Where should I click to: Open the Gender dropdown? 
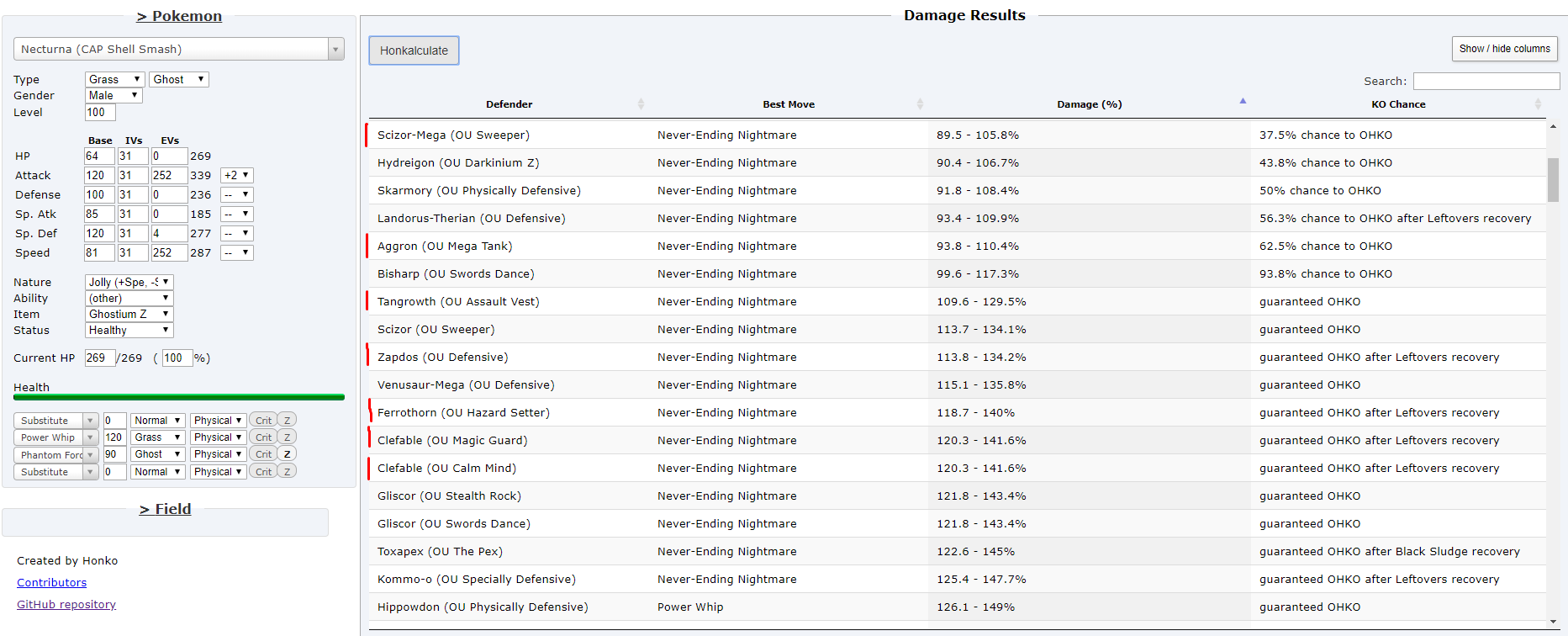[114, 95]
